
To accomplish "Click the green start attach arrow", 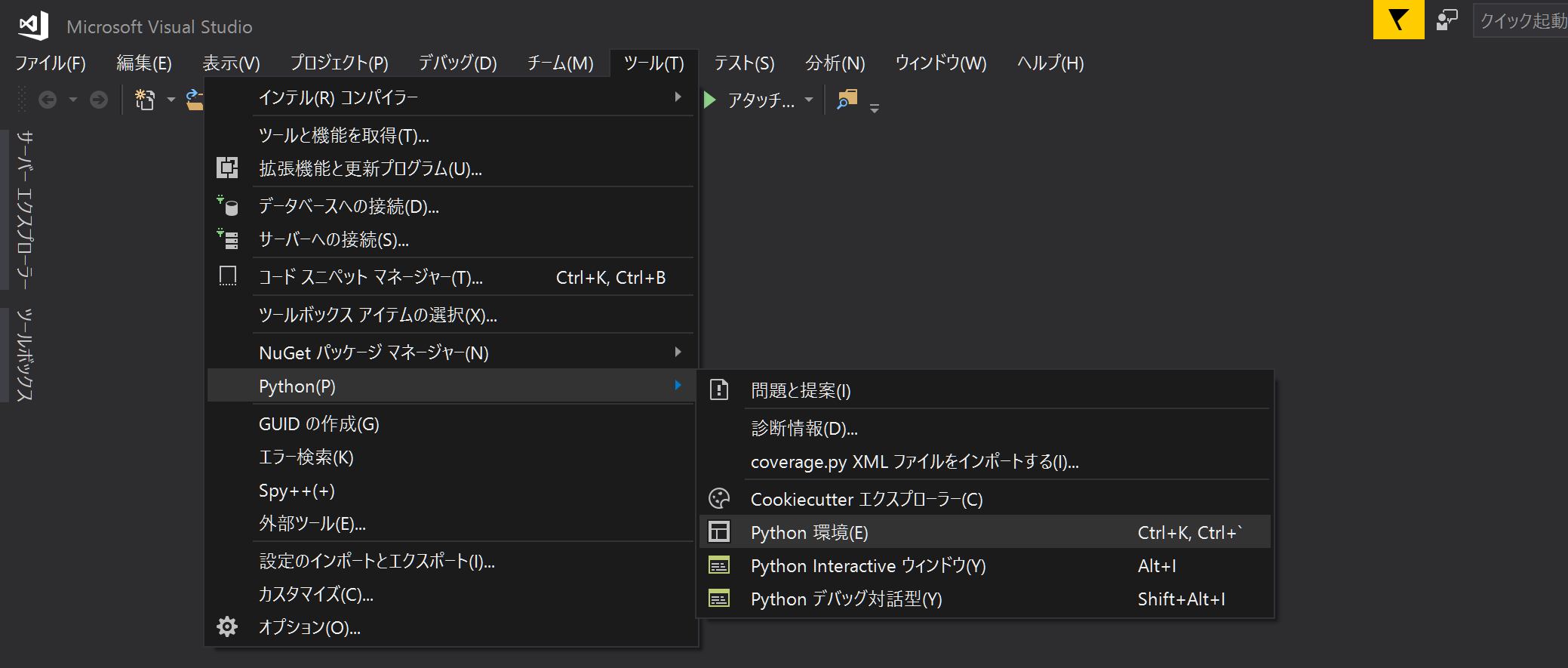I will [709, 100].
